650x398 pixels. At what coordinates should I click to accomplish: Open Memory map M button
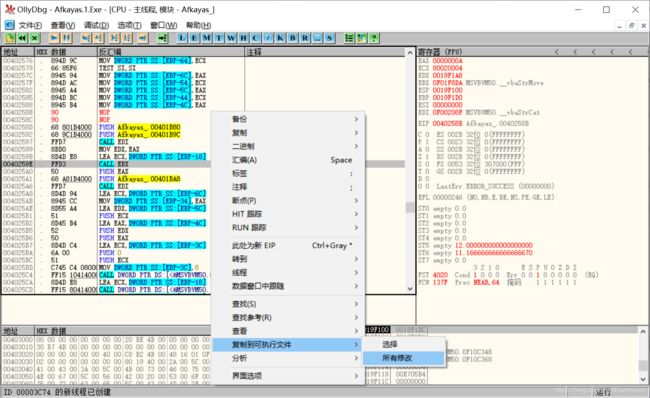[x=206, y=38]
